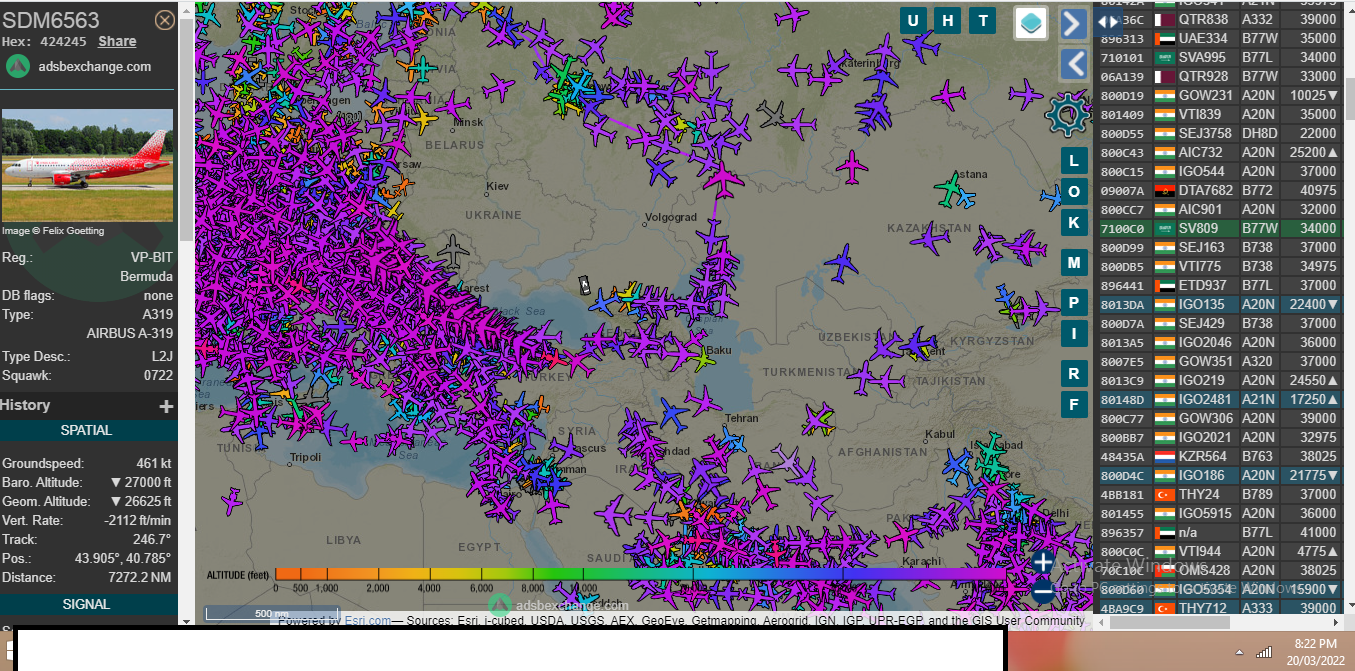This screenshot has height=671, width=1355.
Task: Click the SPATIAL section header
Action: pos(87,430)
